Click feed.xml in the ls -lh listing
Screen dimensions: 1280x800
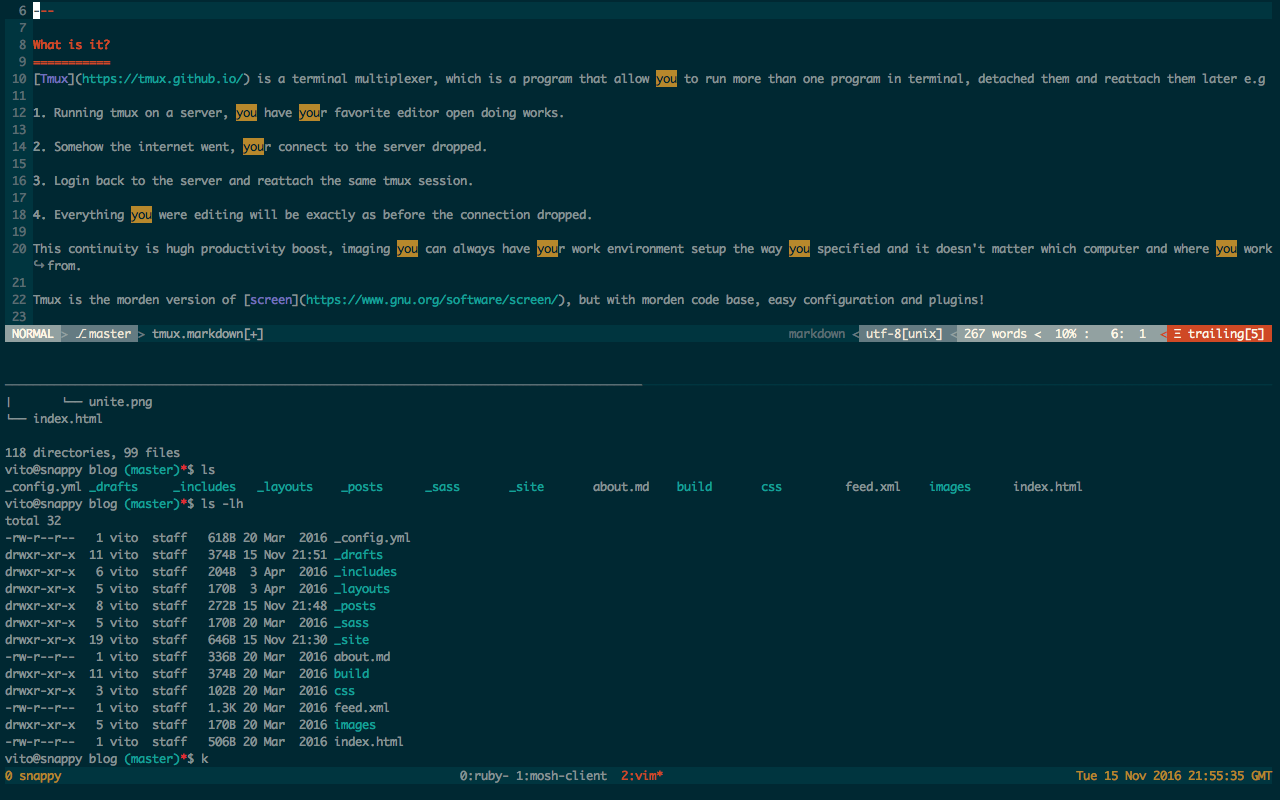pos(362,708)
